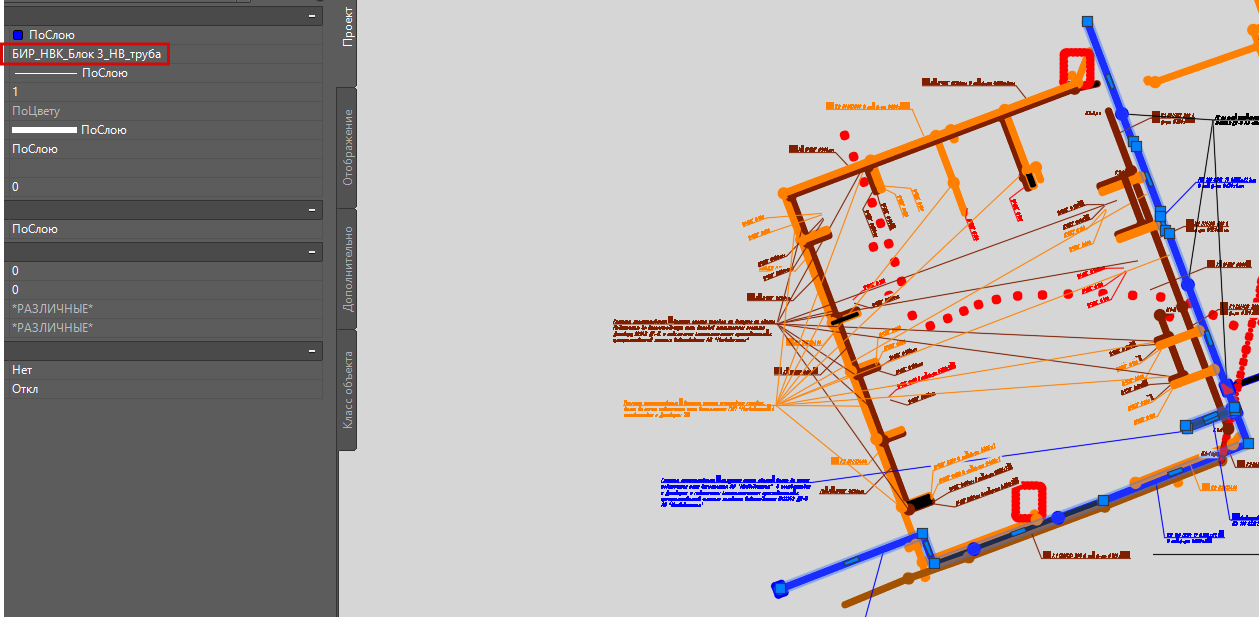The height and width of the screenshot is (617, 1259).
Task: Click the linetype scale value 1
Action: click(x=163, y=92)
